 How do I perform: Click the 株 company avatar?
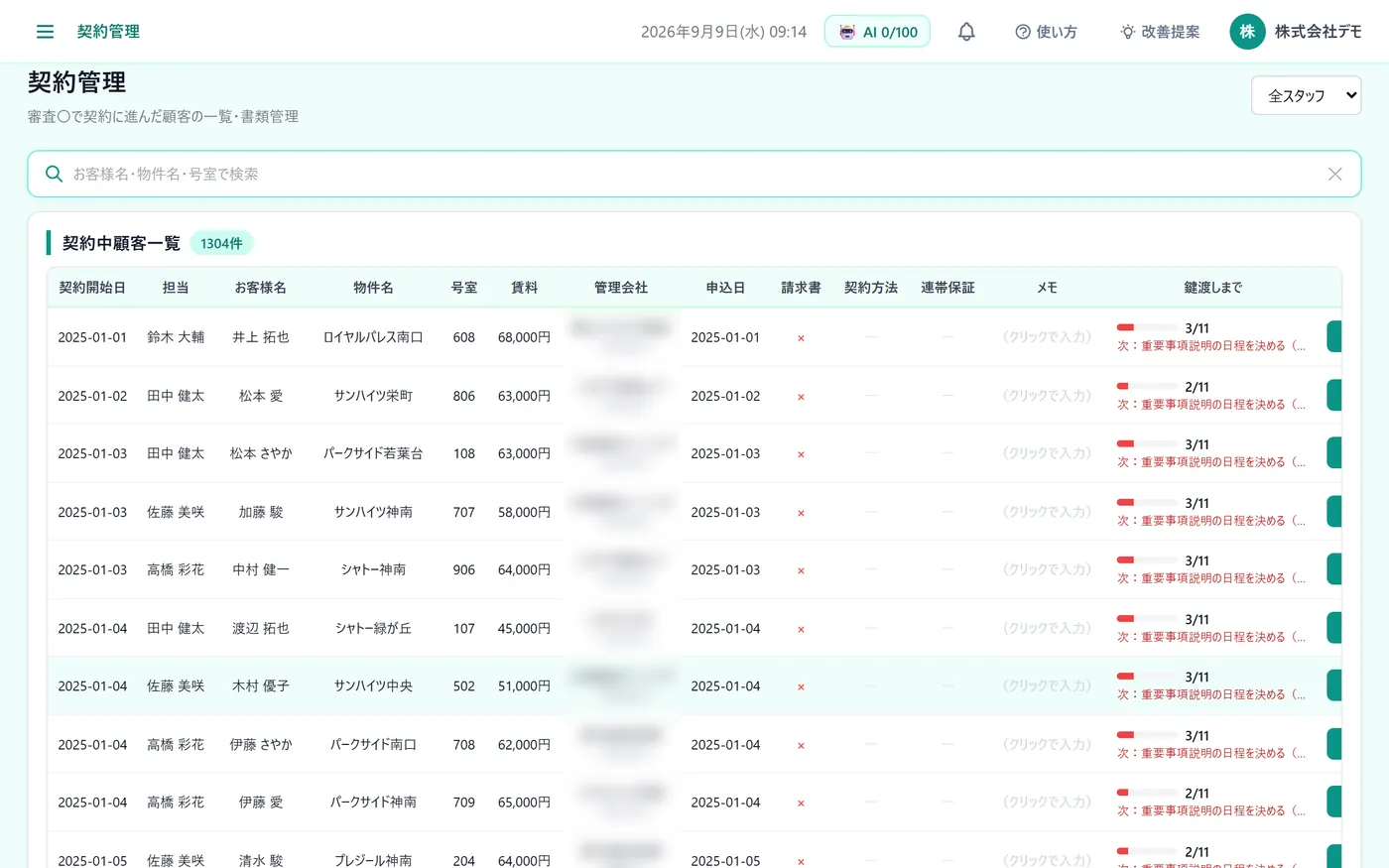(1247, 32)
